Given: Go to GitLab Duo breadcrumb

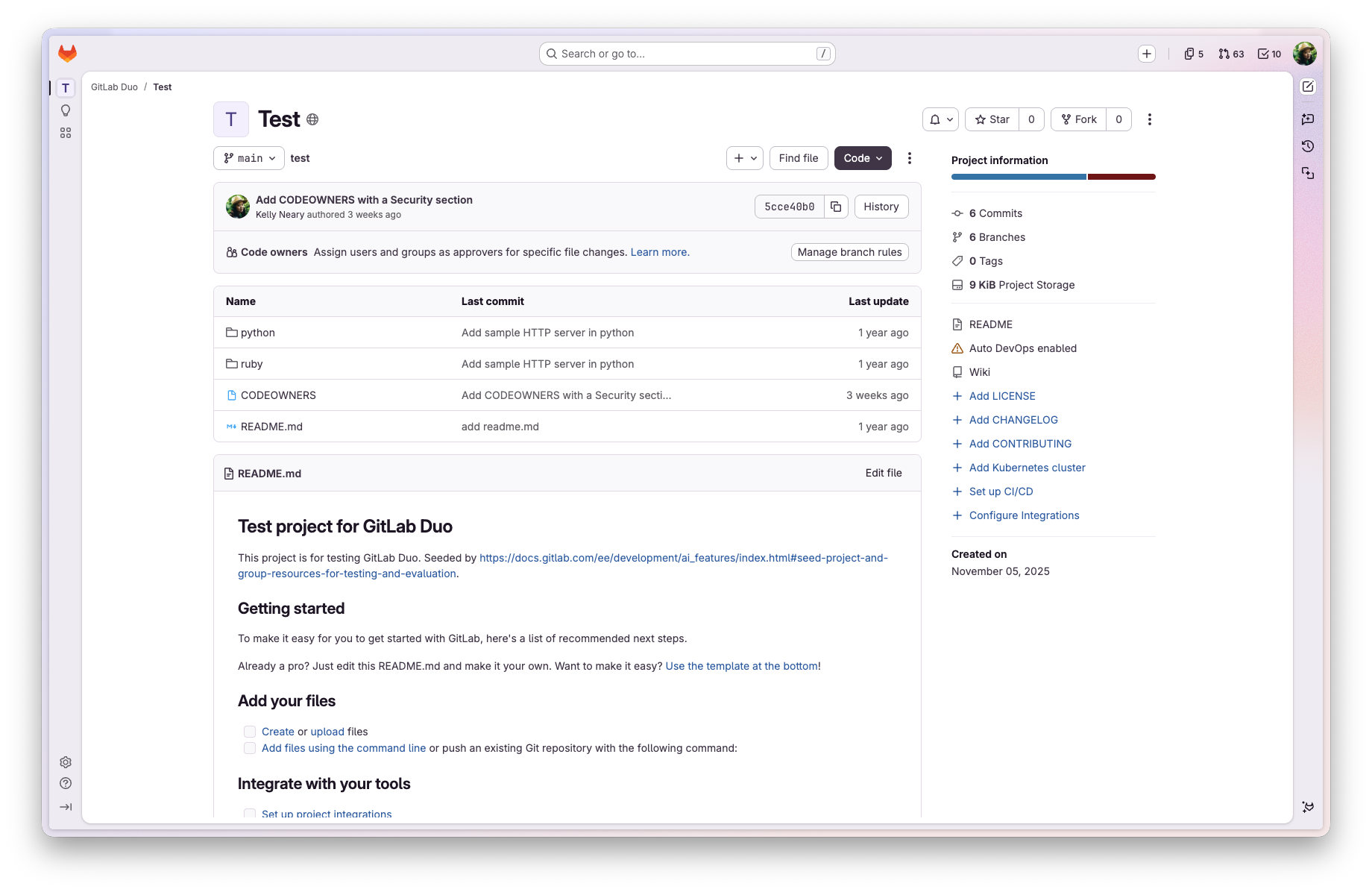Looking at the screenshot, I should click(x=114, y=87).
